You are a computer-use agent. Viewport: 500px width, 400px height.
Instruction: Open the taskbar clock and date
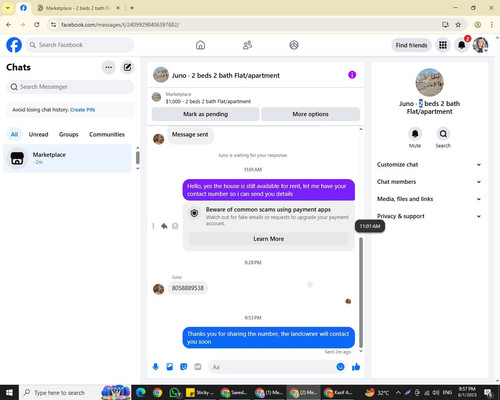click(x=467, y=392)
